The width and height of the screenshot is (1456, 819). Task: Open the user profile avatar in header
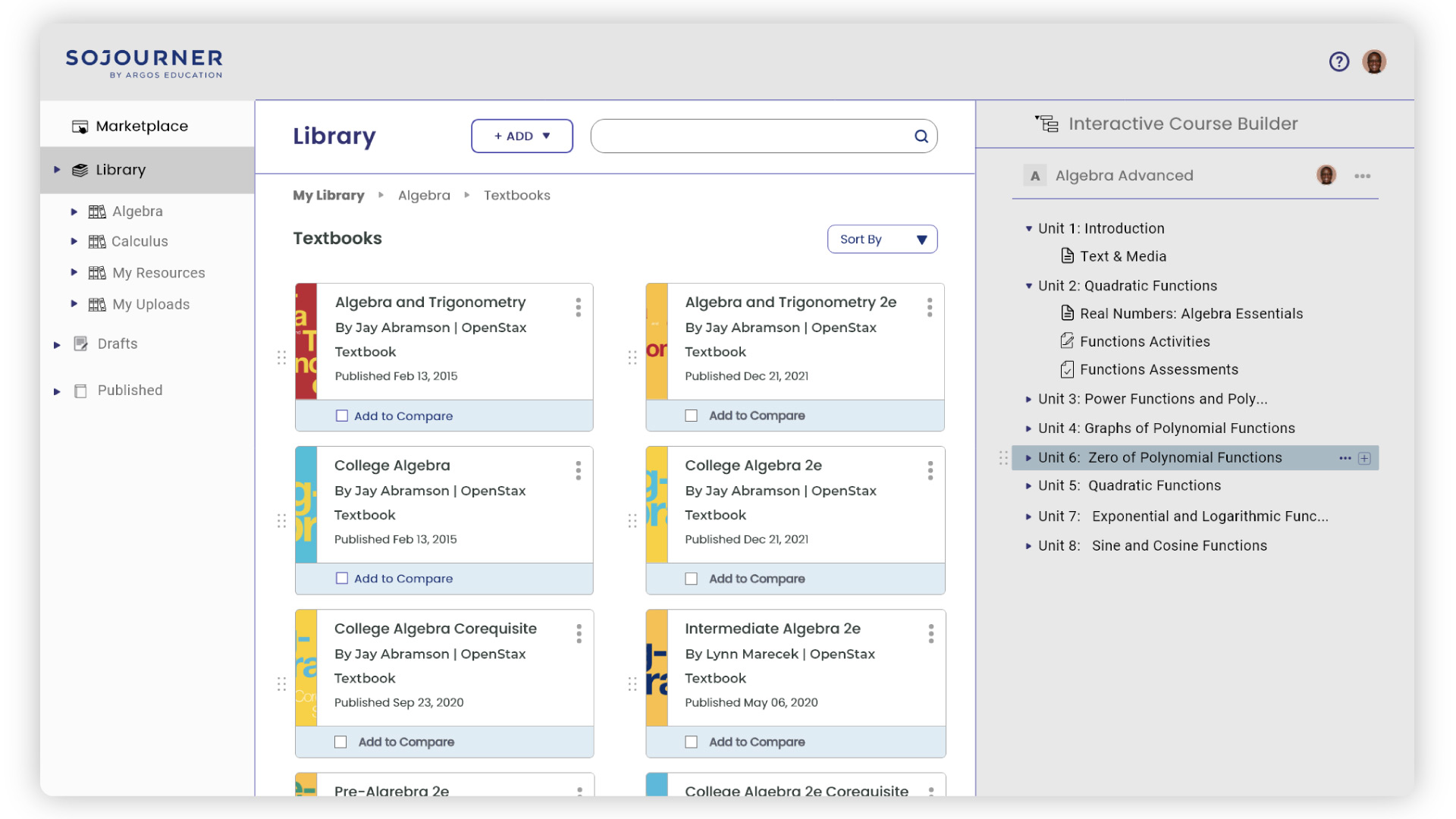[x=1374, y=61]
